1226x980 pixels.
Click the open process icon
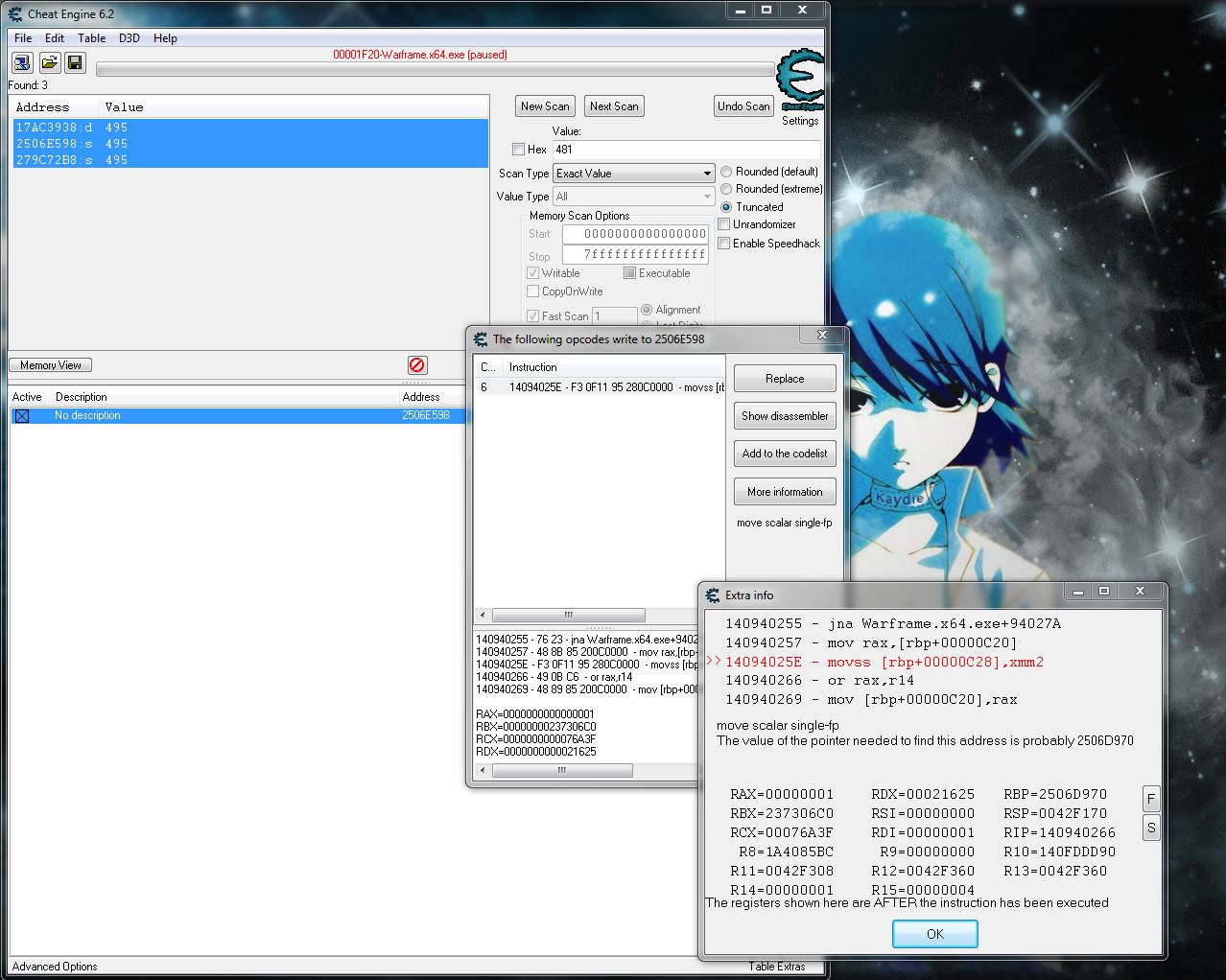pyautogui.click(x=21, y=63)
